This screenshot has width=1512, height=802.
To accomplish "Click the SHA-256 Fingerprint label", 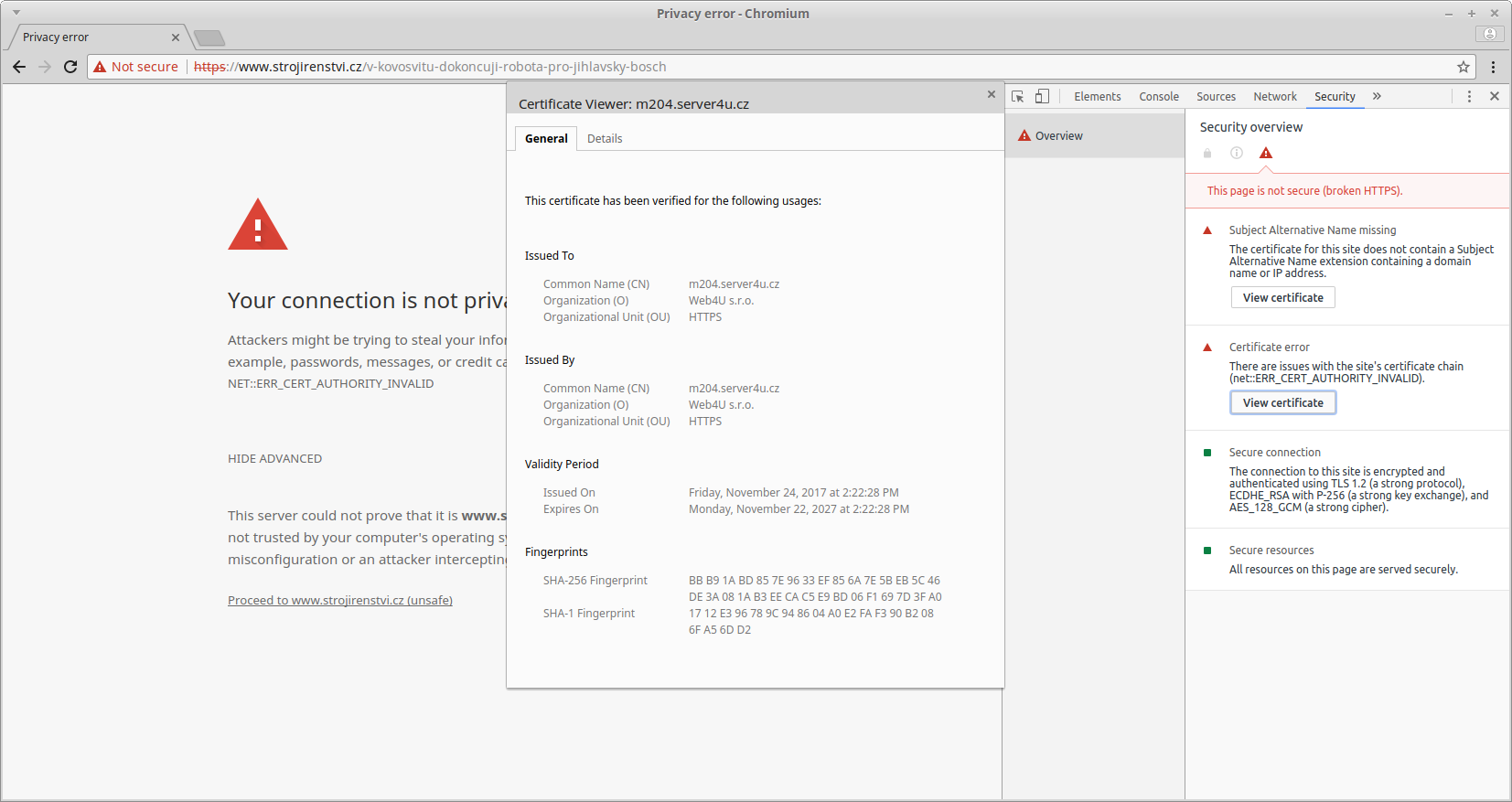I will [x=595, y=581].
